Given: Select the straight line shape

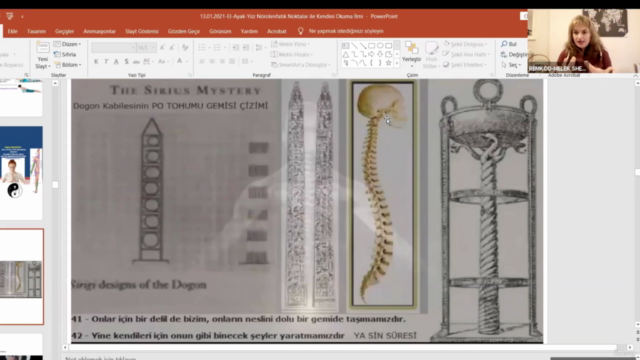Looking at the screenshot, I should pos(354,45).
